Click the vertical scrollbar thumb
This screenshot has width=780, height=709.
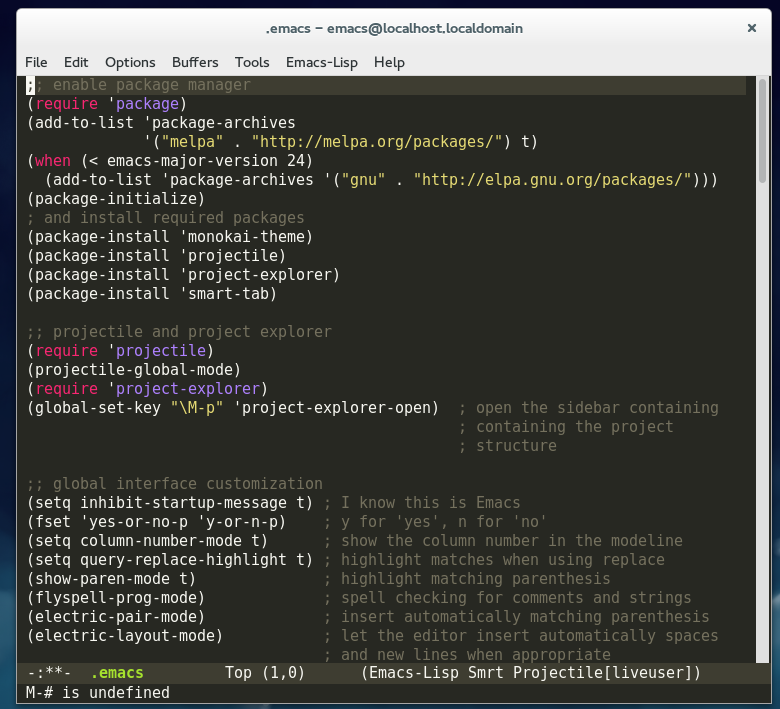[762, 130]
